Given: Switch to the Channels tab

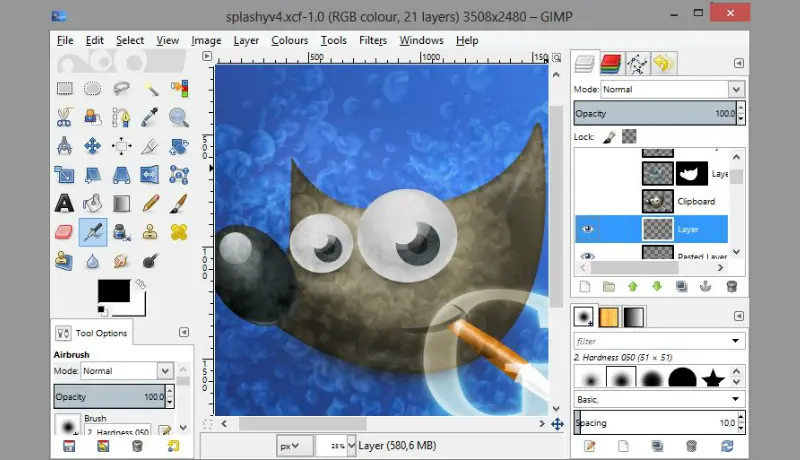Looking at the screenshot, I should click(x=612, y=65).
